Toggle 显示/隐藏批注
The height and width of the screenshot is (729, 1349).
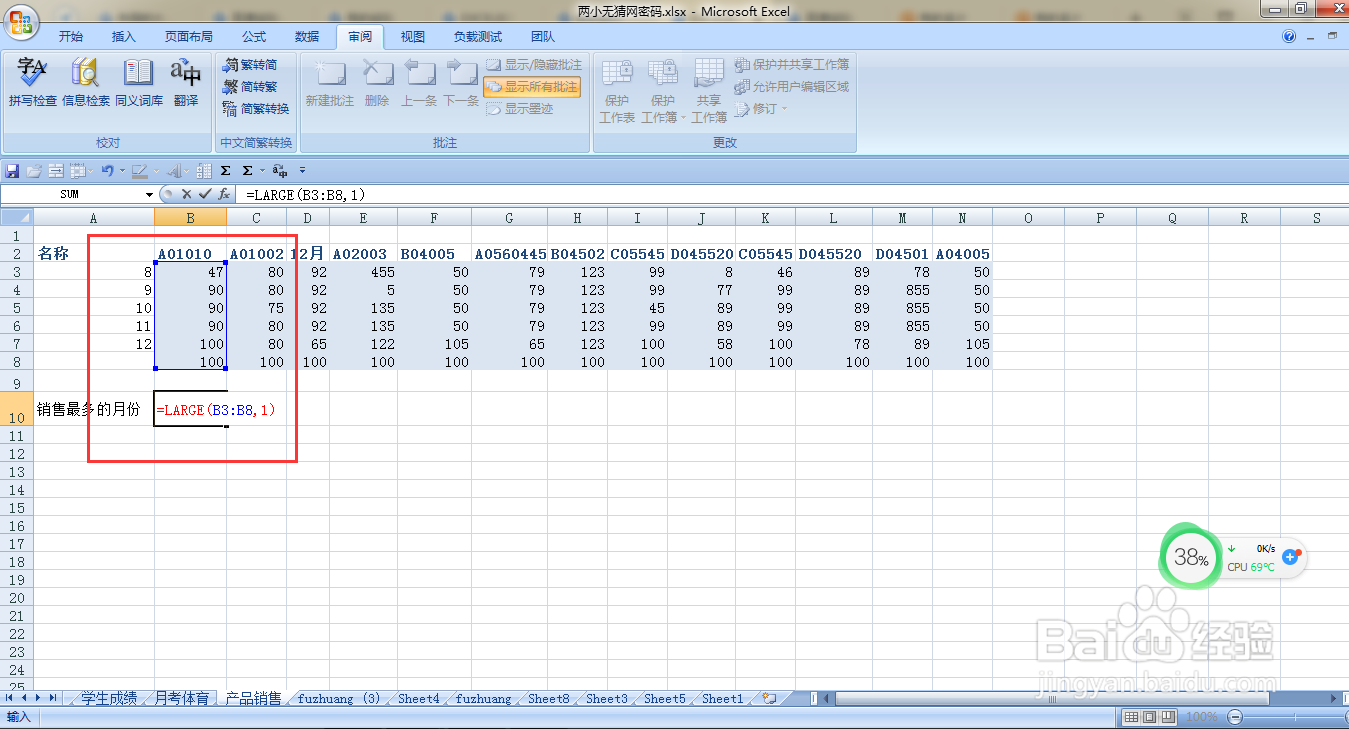(534, 65)
